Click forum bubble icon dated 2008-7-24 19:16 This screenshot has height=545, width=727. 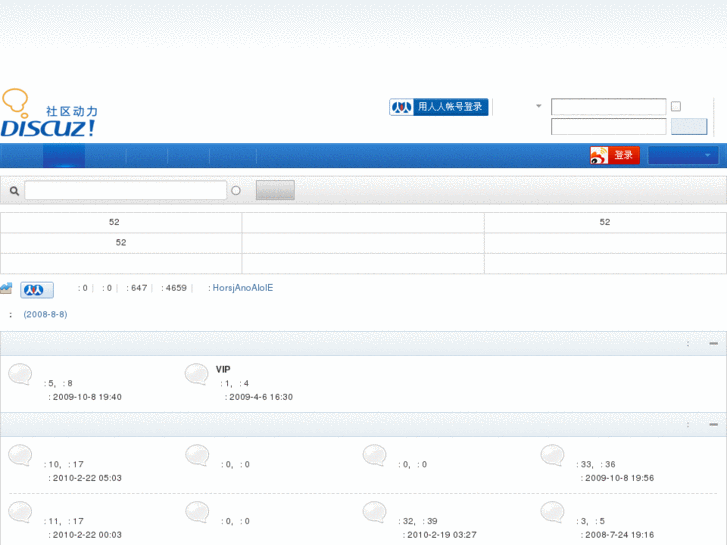(553, 513)
